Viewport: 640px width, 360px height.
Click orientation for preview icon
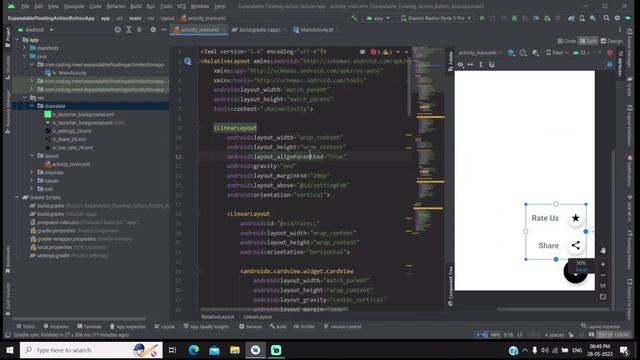pyautogui.click(x=523, y=53)
